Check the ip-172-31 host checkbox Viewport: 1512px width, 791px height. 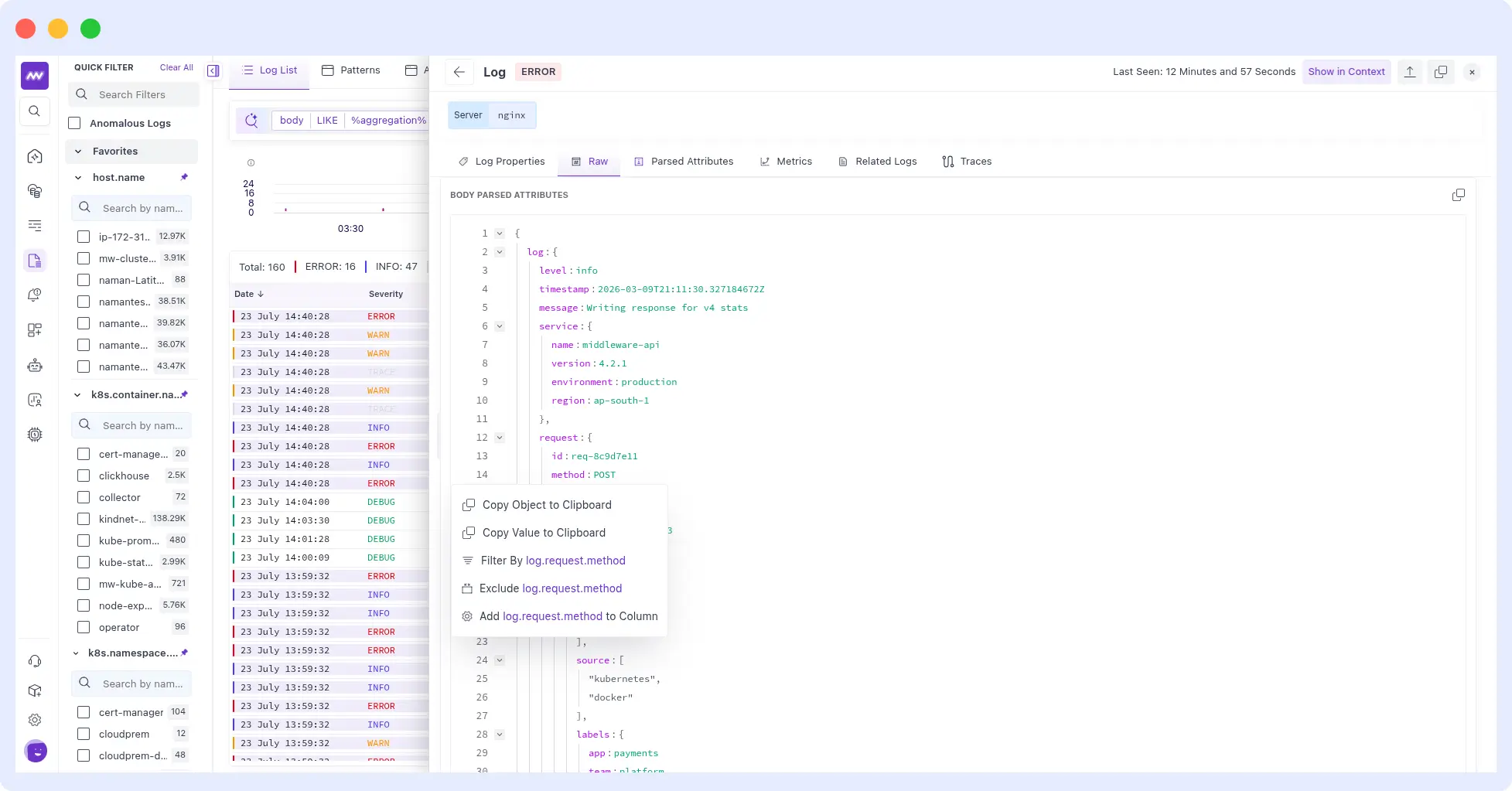point(84,237)
